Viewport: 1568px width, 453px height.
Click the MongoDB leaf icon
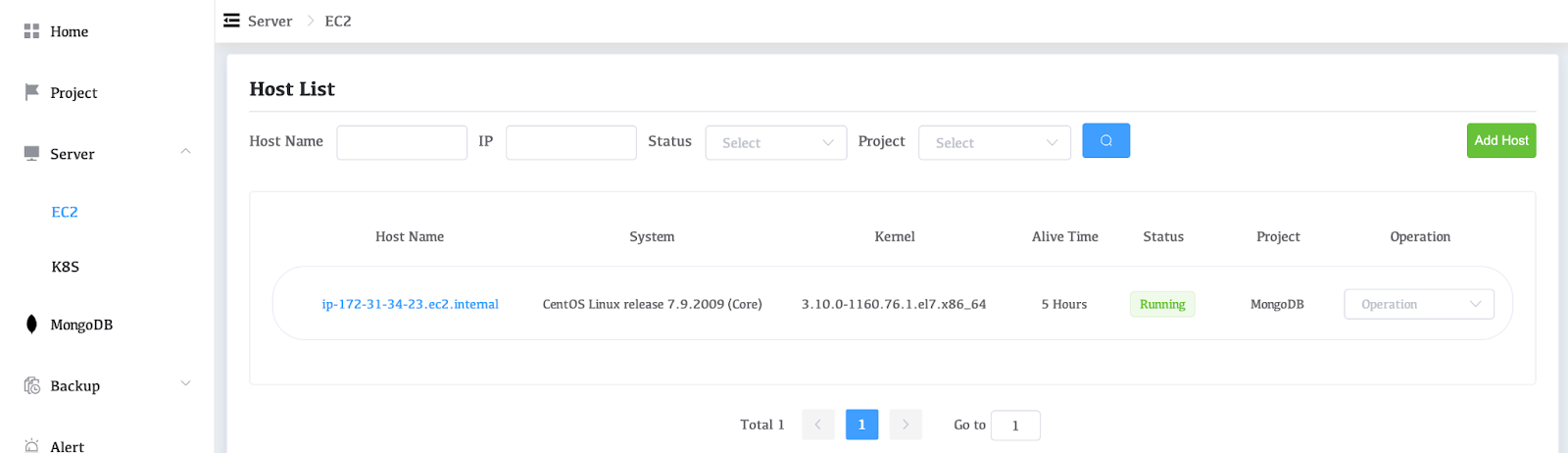[x=31, y=325]
